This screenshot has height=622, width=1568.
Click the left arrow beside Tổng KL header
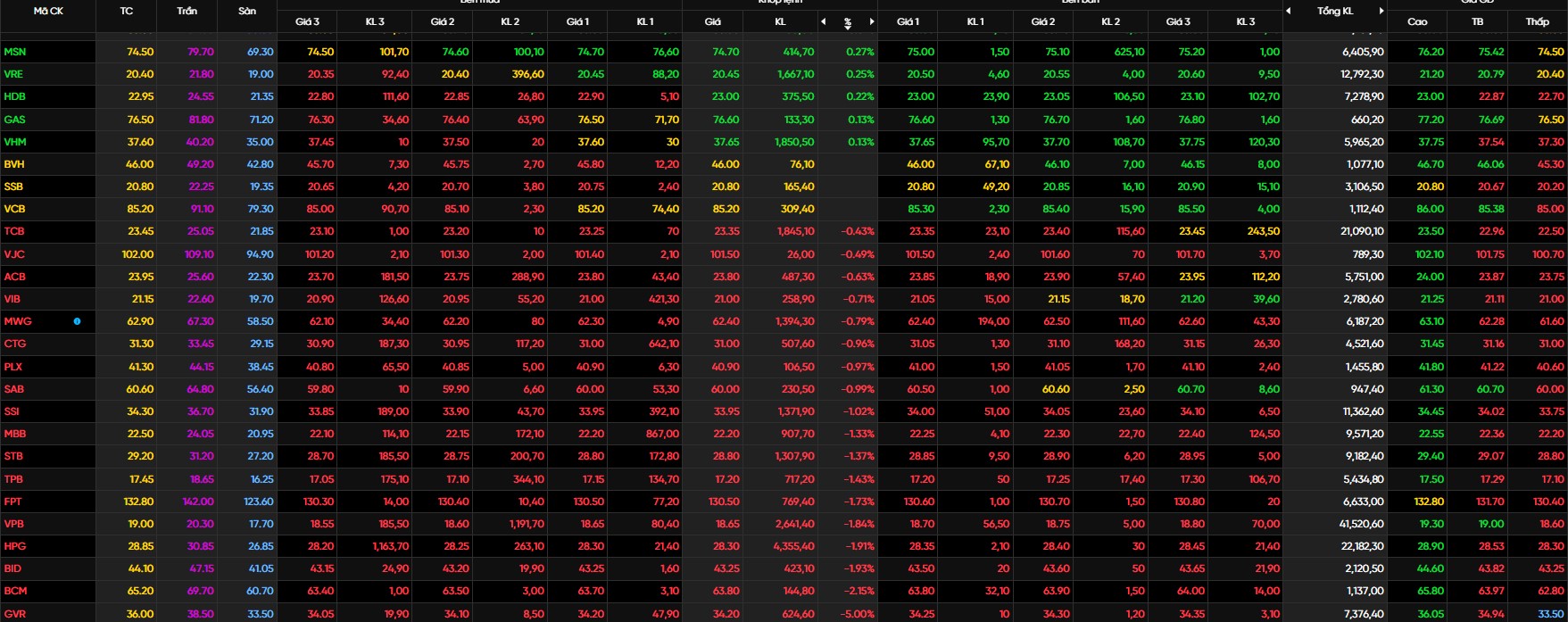(x=1289, y=11)
